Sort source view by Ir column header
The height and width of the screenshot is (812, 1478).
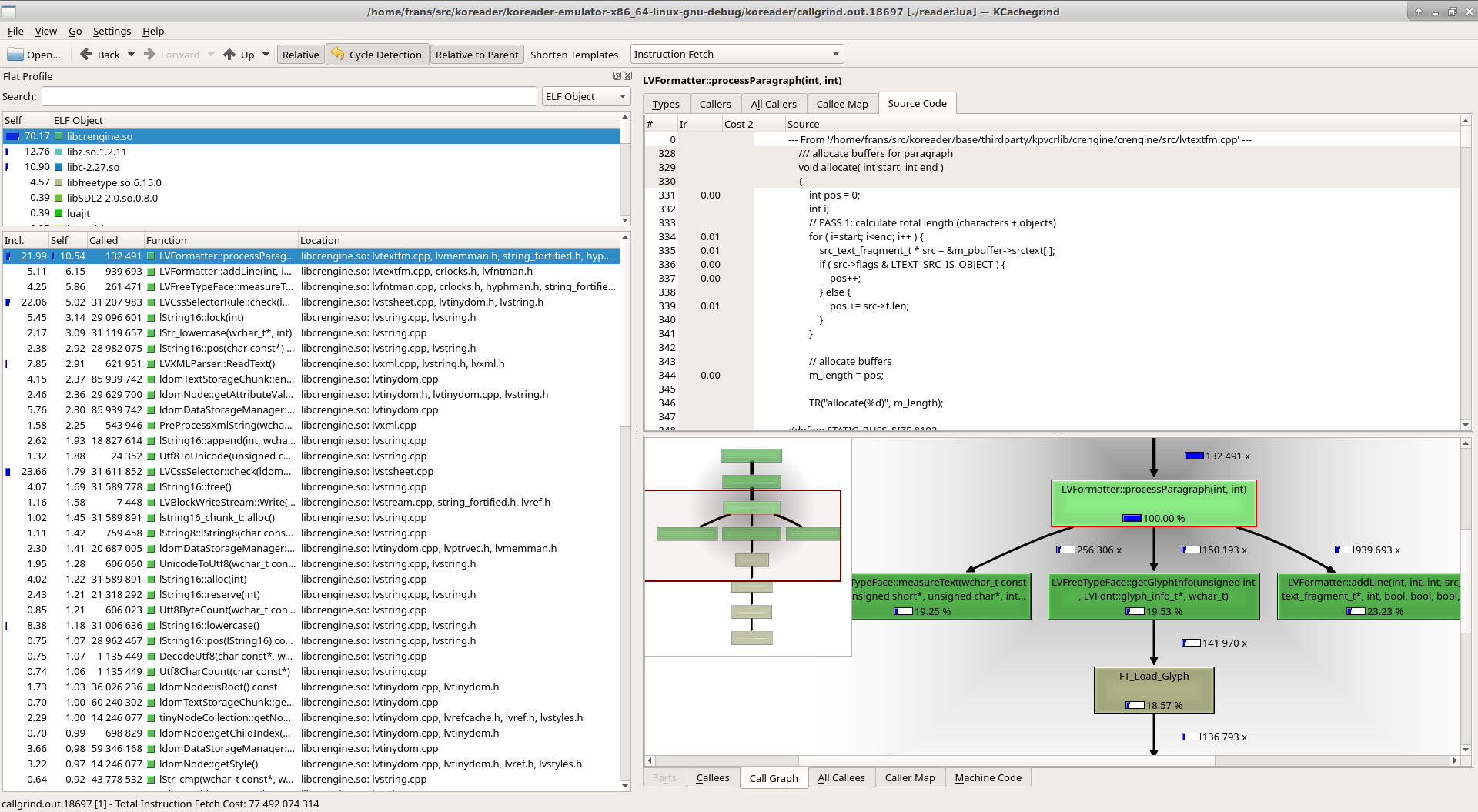(x=699, y=124)
